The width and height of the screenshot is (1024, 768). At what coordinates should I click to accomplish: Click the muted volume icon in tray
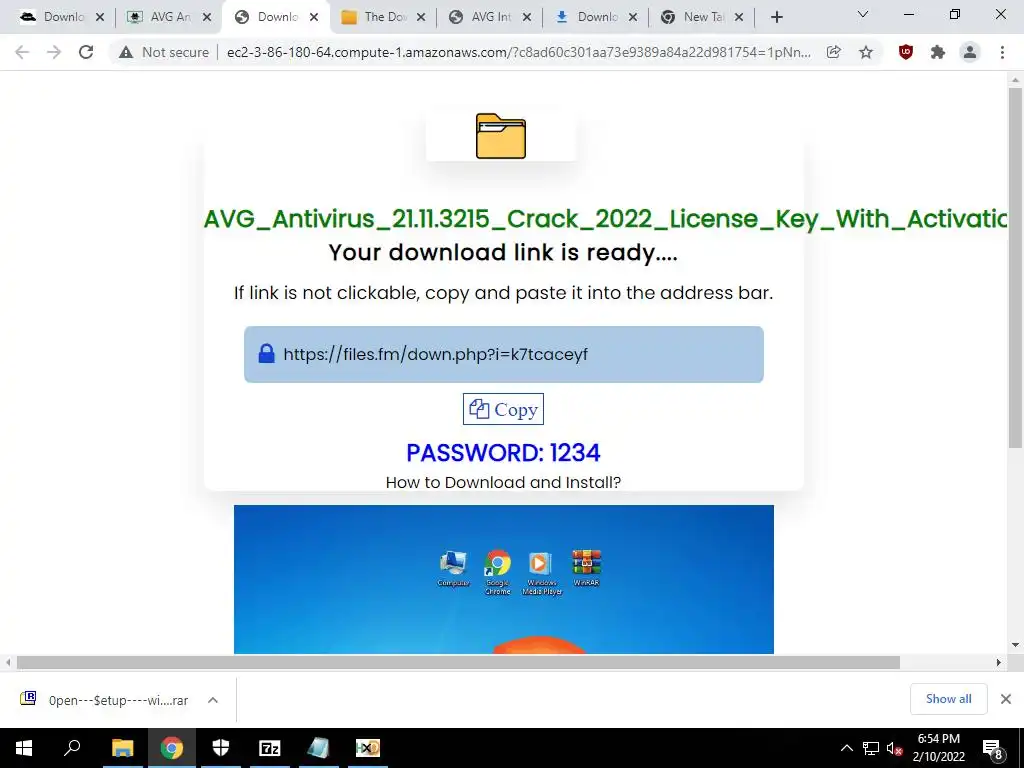(895, 748)
